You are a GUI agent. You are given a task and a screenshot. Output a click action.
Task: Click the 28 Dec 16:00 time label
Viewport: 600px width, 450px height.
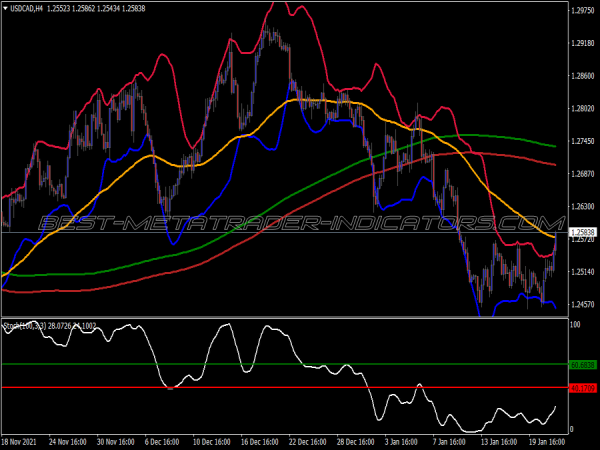click(x=355, y=442)
